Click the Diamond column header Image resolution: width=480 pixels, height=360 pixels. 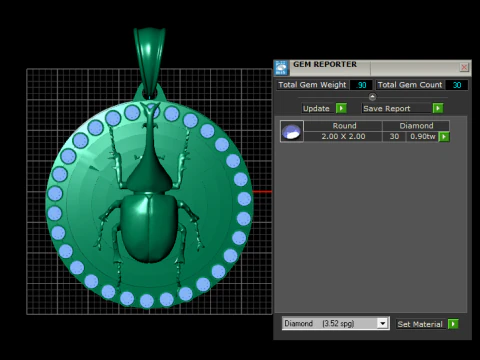416,126
